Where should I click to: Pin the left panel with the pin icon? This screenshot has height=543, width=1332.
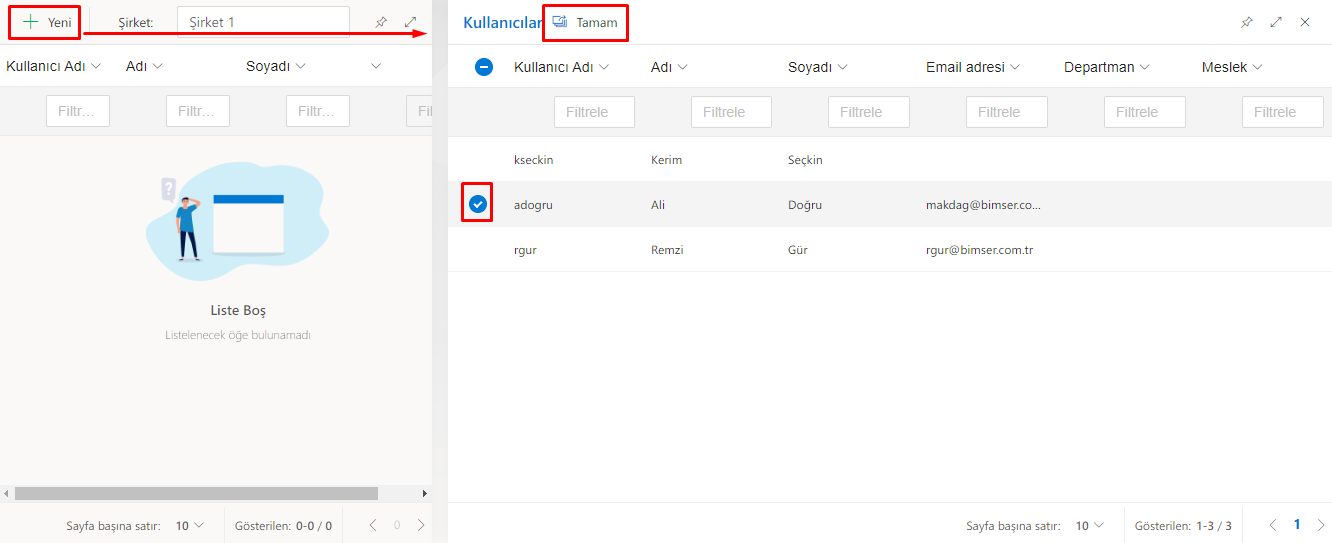click(x=380, y=22)
